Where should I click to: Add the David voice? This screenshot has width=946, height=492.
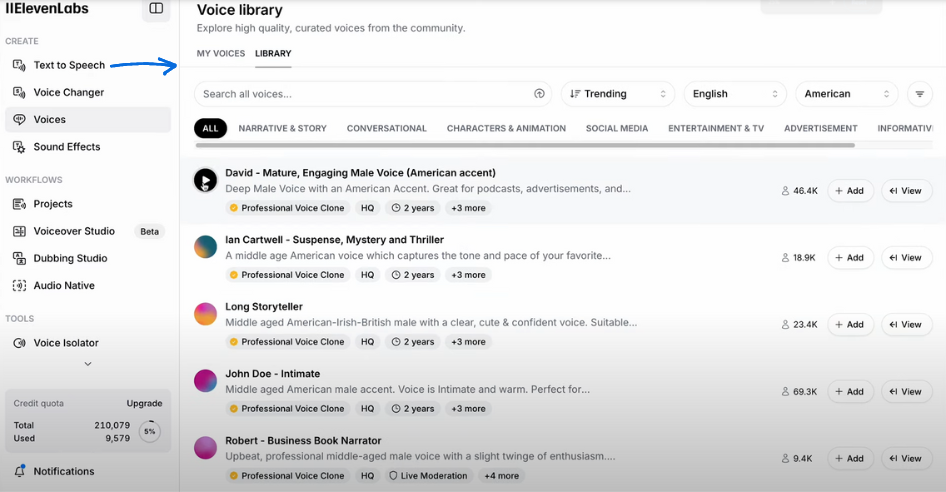pyautogui.click(x=849, y=191)
